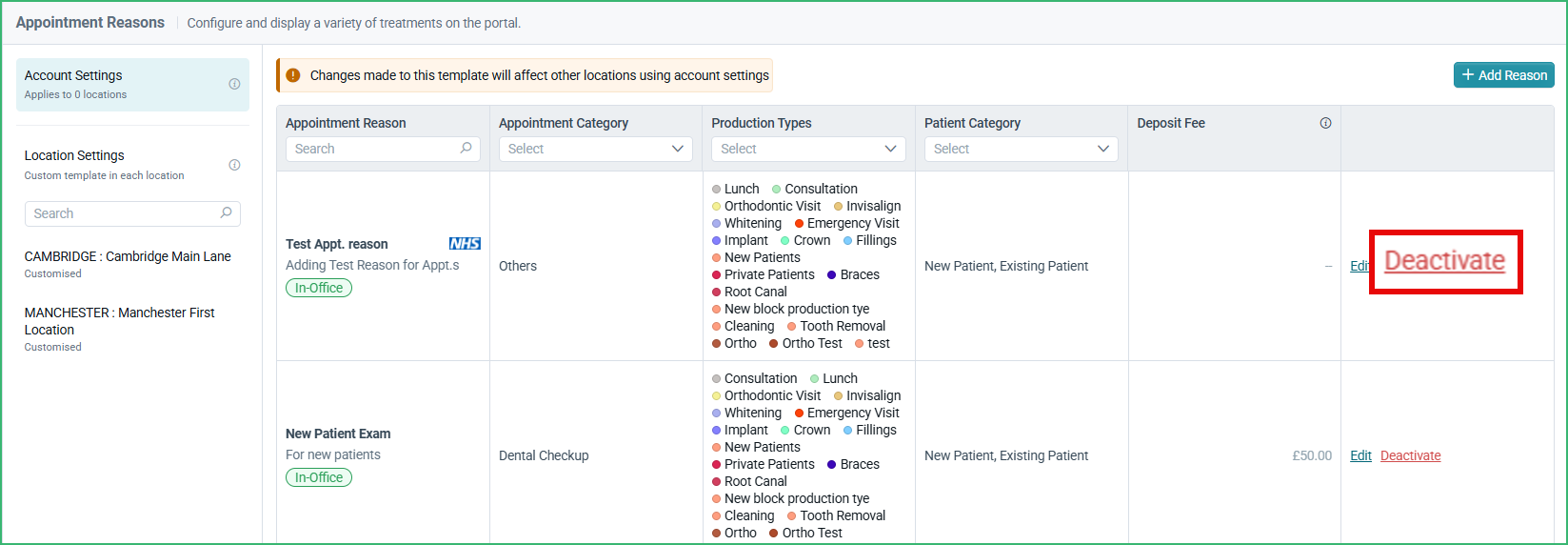Click Braces purple dot in first row
This screenshot has height=545, width=1568.
point(832,275)
